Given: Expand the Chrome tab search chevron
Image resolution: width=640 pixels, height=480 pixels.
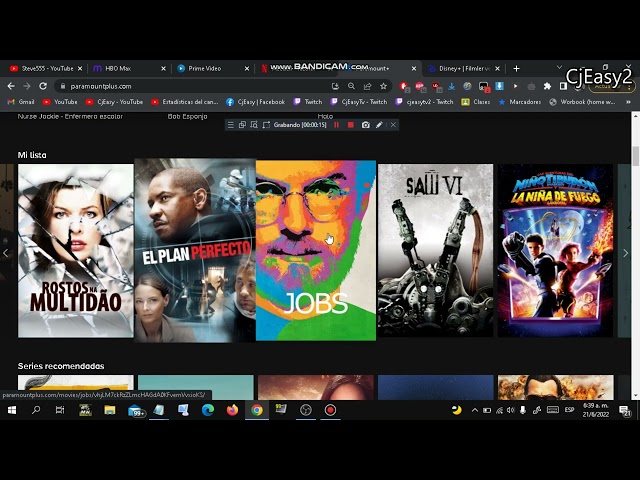Looking at the screenshot, I should click(560, 67).
